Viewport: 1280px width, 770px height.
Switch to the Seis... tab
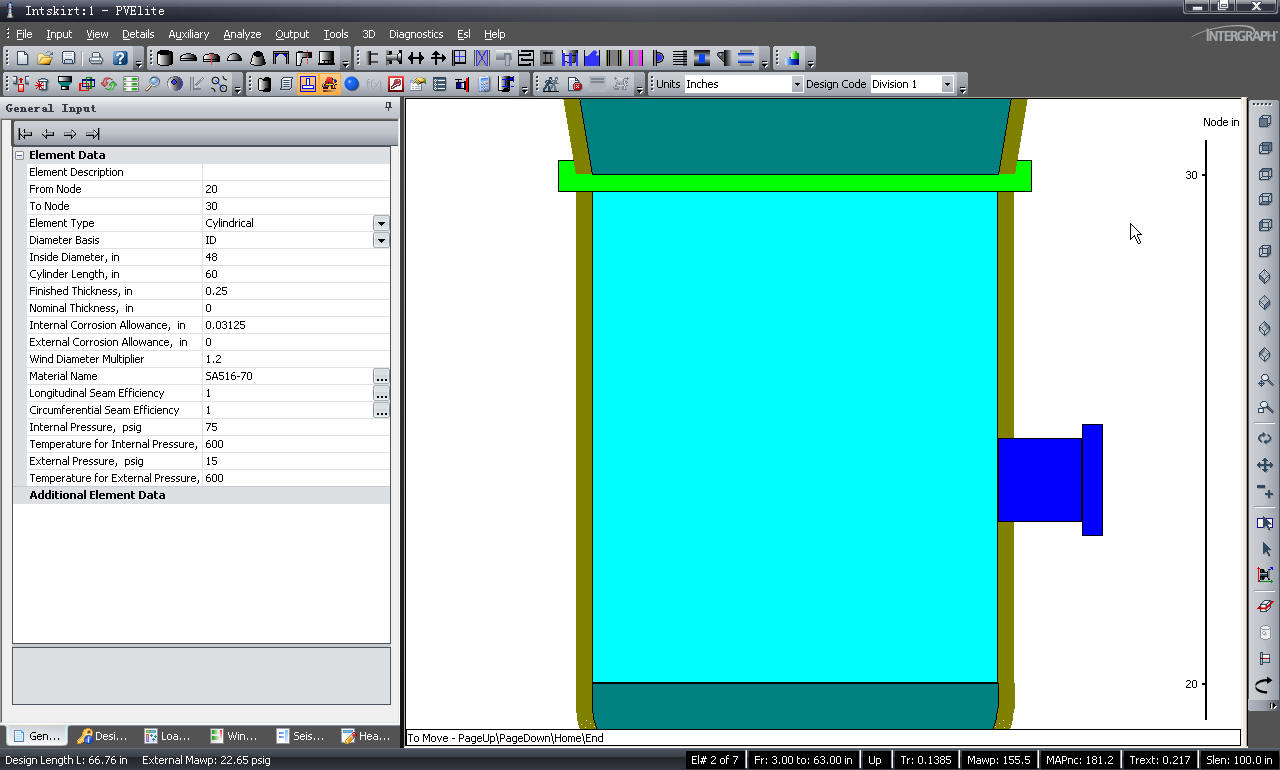(299, 736)
